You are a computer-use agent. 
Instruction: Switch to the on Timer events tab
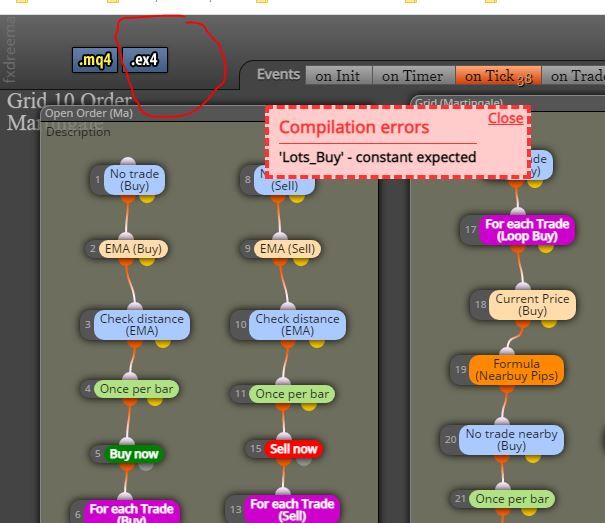pyautogui.click(x=413, y=76)
